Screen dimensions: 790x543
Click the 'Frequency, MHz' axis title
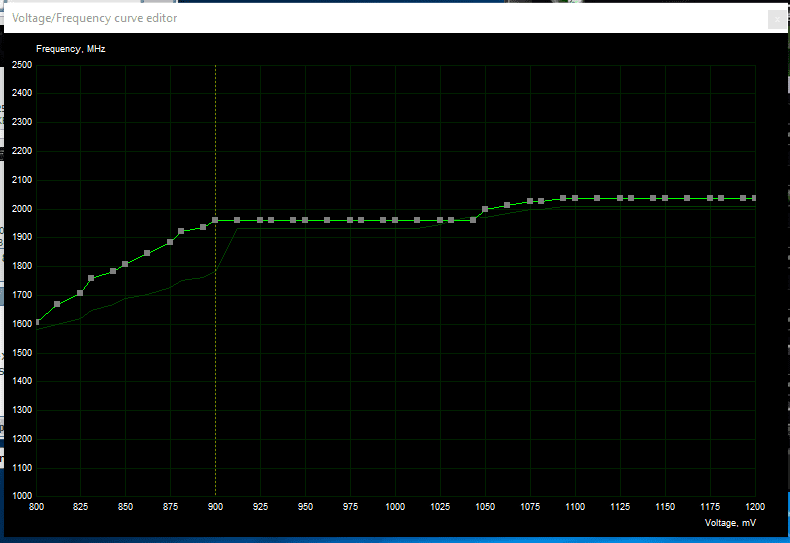(x=71, y=49)
